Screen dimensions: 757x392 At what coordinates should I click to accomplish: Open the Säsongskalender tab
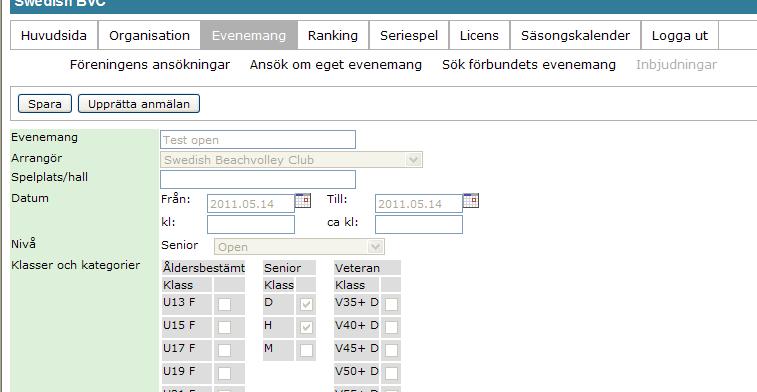[x=575, y=35]
